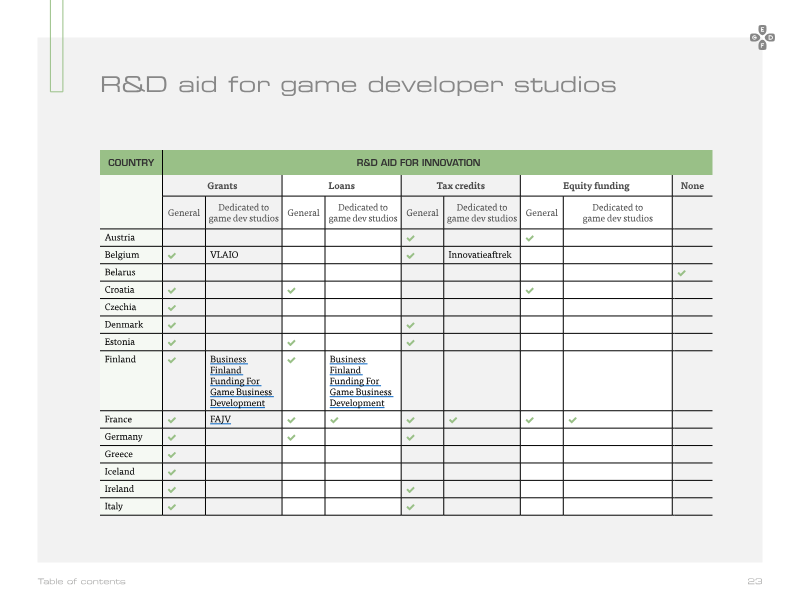
Task: Click the Equity funding column heading
Action: click(x=596, y=186)
